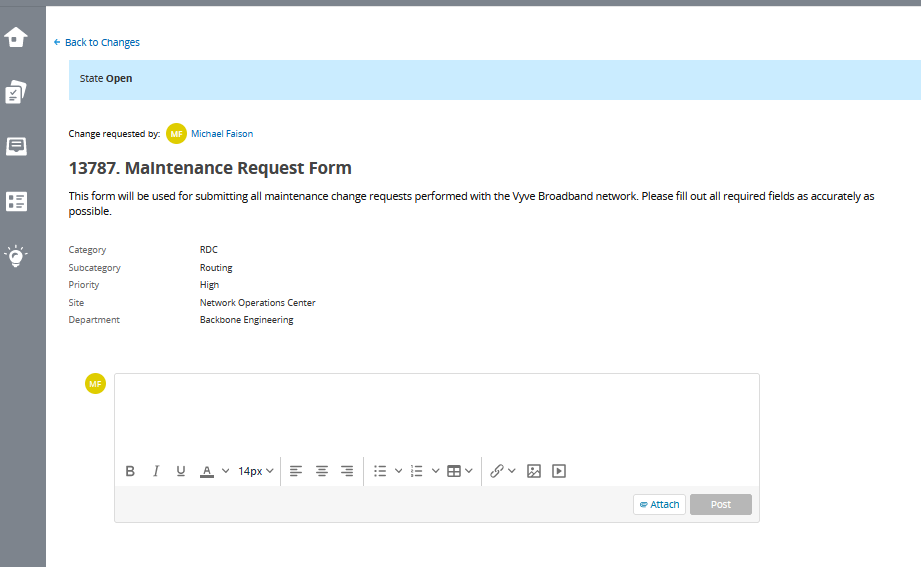Viewport: 921px width, 567px height.
Task: Align text center
Action: [322, 471]
